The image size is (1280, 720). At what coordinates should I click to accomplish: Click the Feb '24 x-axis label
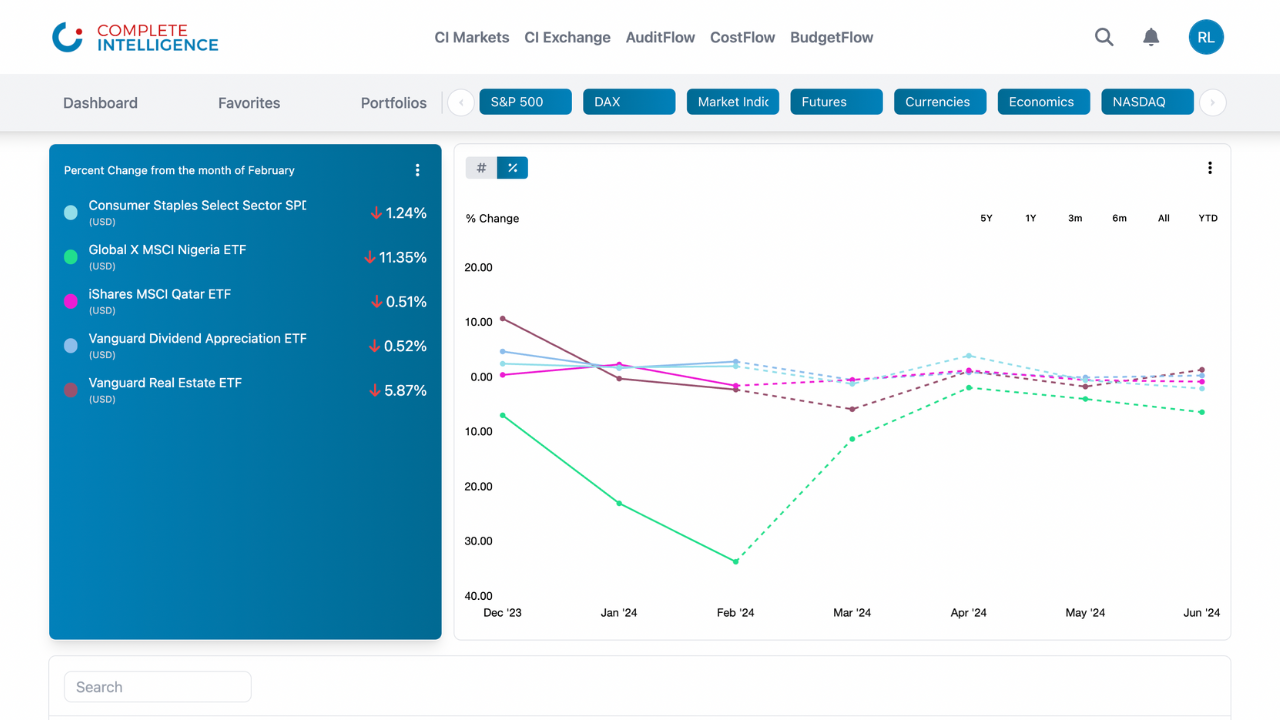(735, 613)
